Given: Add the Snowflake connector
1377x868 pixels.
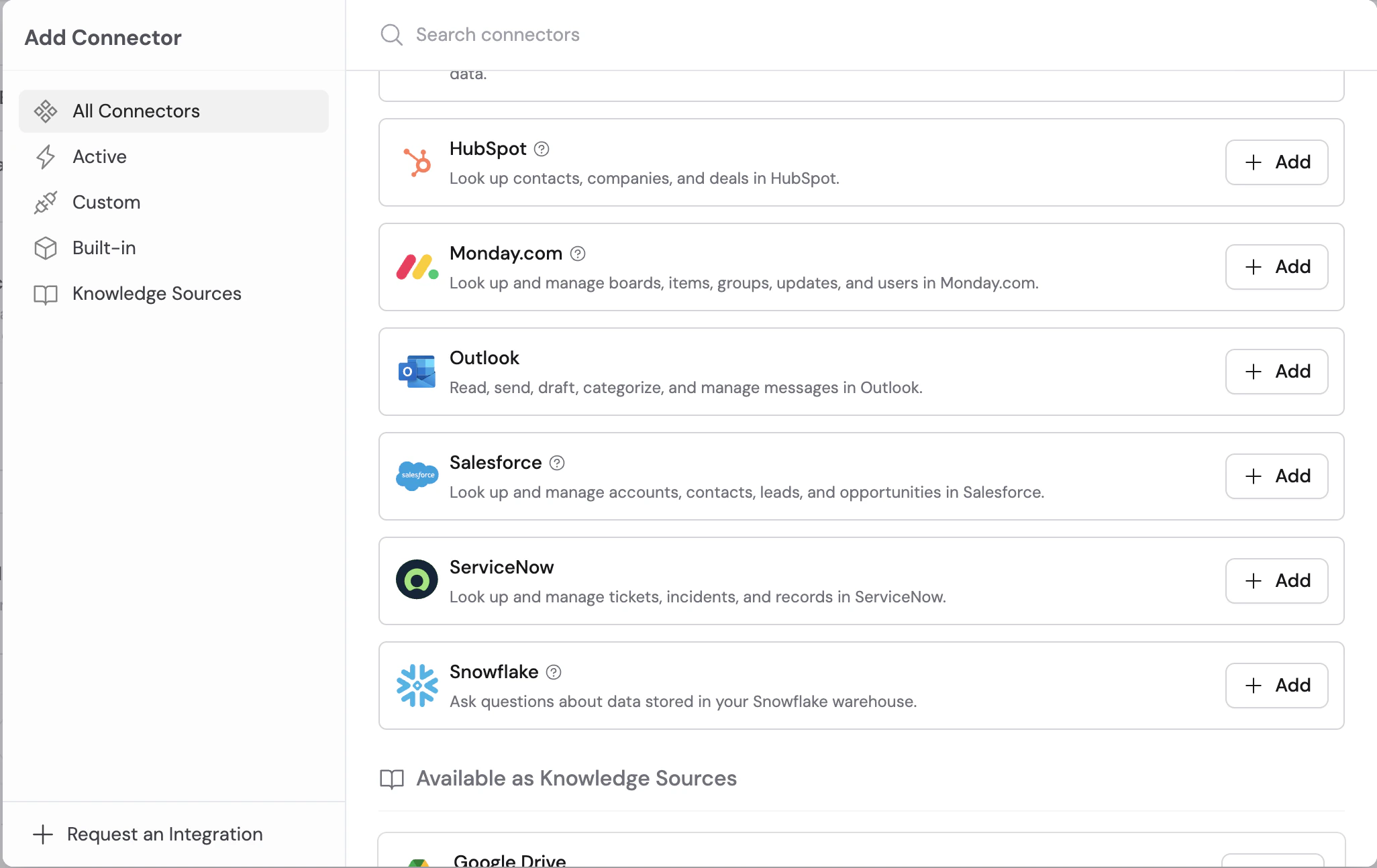Looking at the screenshot, I should pos(1276,686).
